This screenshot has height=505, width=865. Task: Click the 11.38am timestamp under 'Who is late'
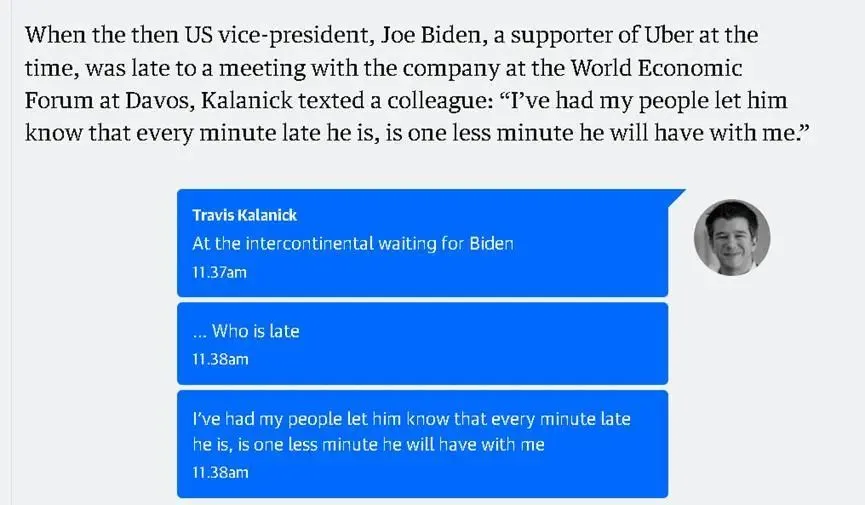click(219, 359)
